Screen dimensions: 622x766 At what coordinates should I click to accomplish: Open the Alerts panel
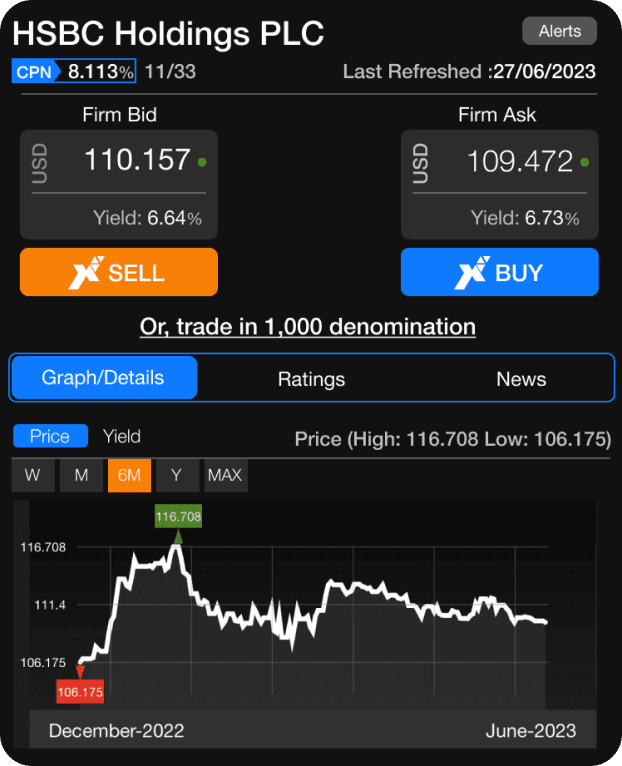[559, 31]
